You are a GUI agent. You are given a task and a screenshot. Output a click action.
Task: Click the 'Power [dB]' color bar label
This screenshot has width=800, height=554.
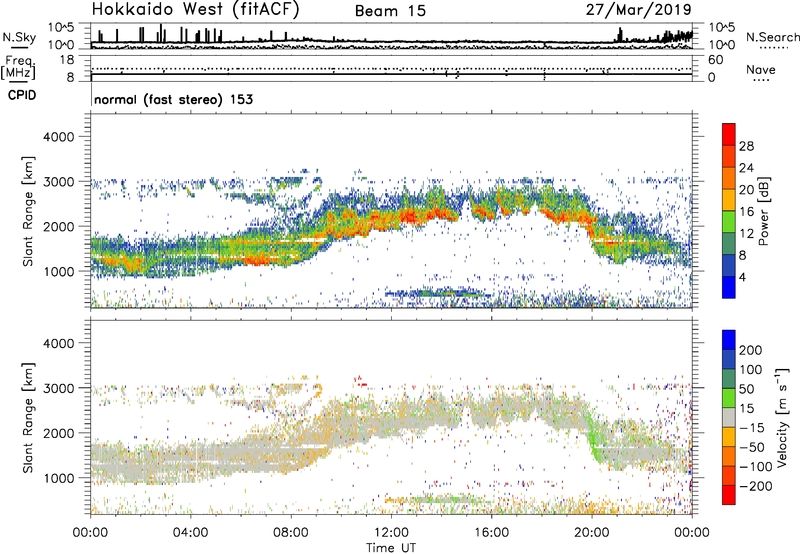point(763,211)
